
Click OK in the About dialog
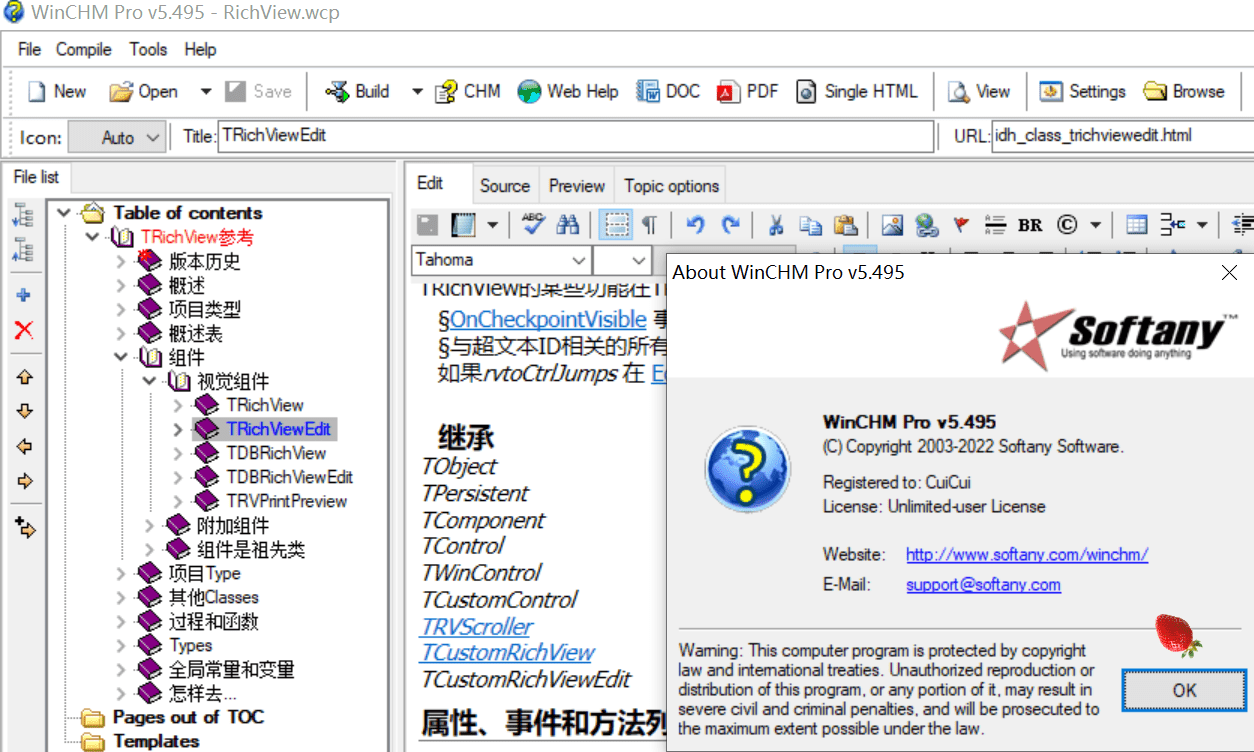pos(1185,690)
